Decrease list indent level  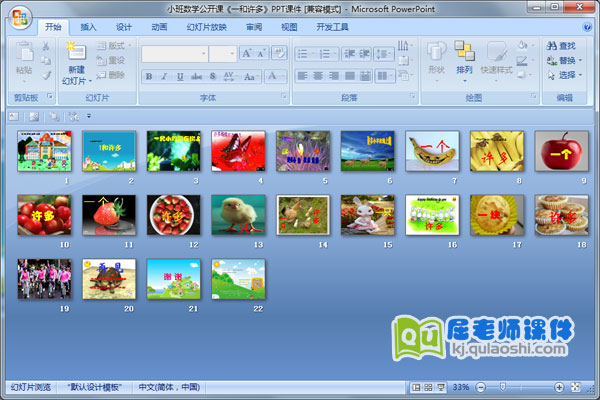349,54
